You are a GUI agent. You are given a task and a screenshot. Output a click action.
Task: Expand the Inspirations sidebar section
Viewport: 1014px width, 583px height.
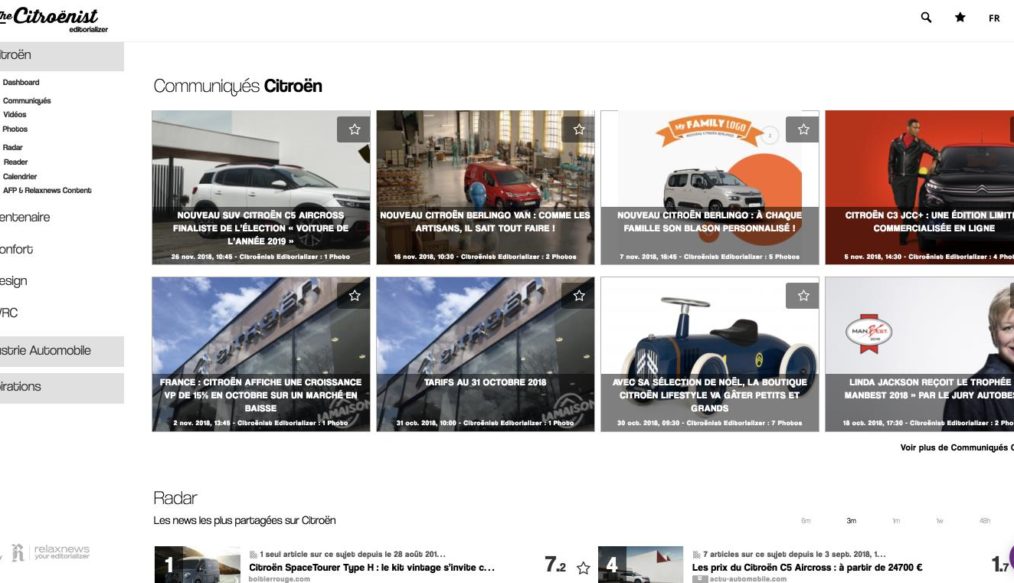tap(61, 387)
